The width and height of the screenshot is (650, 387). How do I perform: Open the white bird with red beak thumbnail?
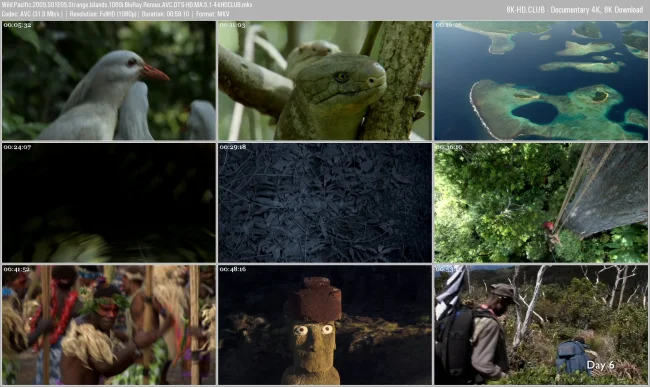(x=109, y=80)
